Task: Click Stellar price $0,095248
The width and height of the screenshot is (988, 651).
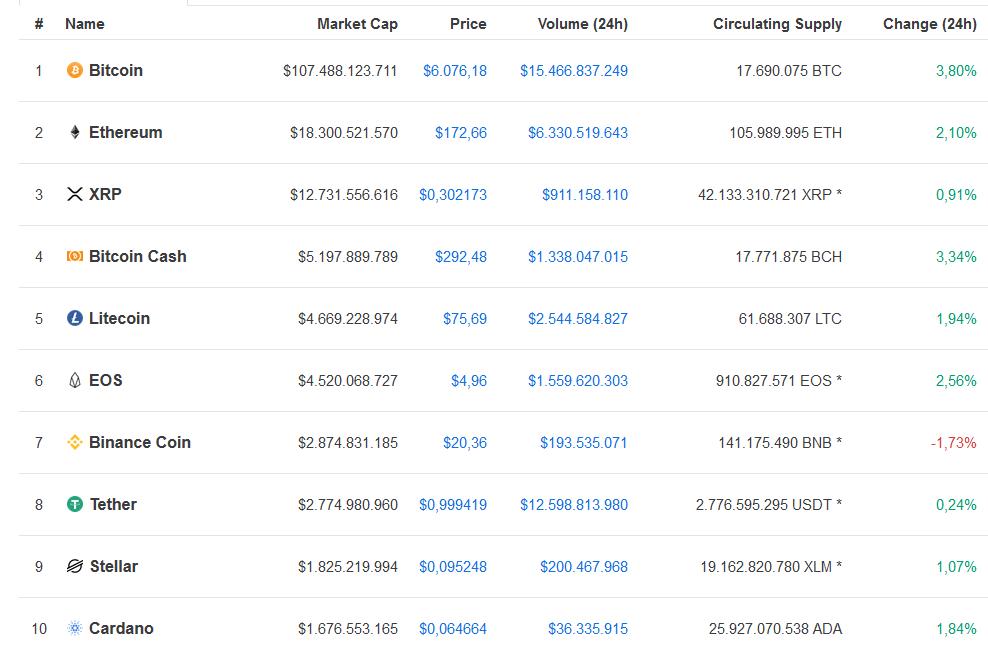Action: click(453, 567)
